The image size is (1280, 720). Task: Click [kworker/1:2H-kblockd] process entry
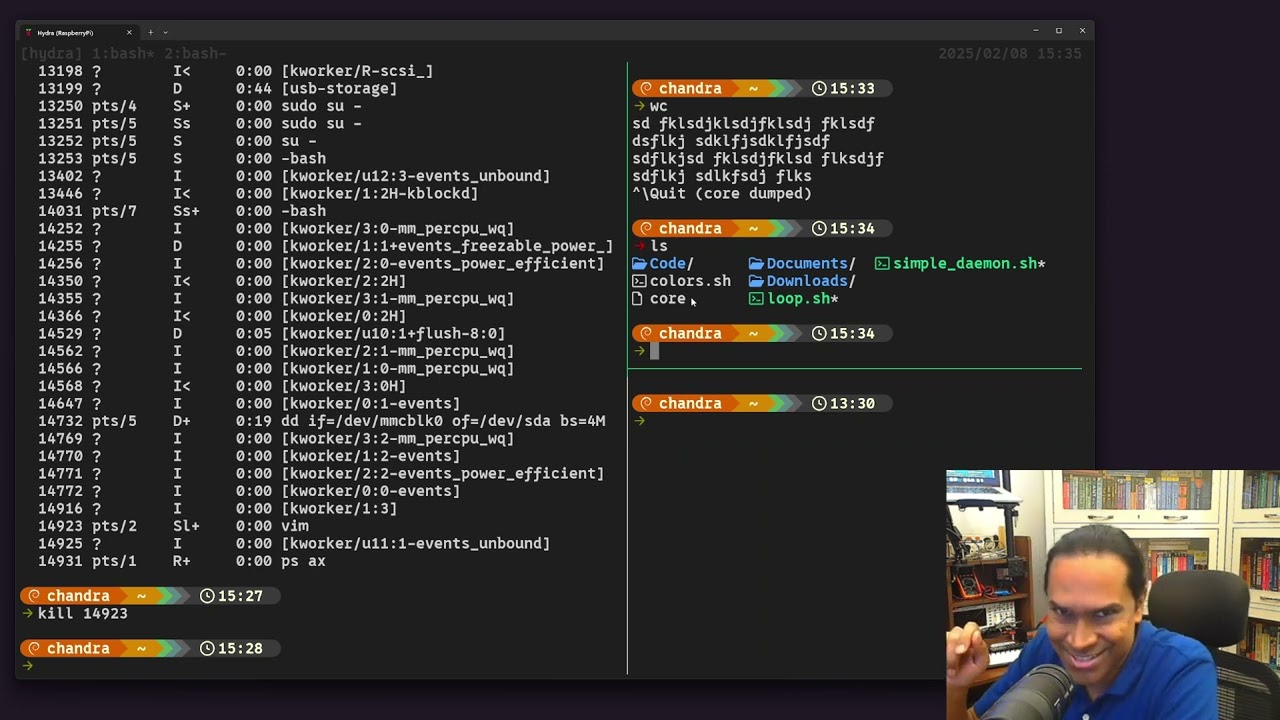click(380, 194)
